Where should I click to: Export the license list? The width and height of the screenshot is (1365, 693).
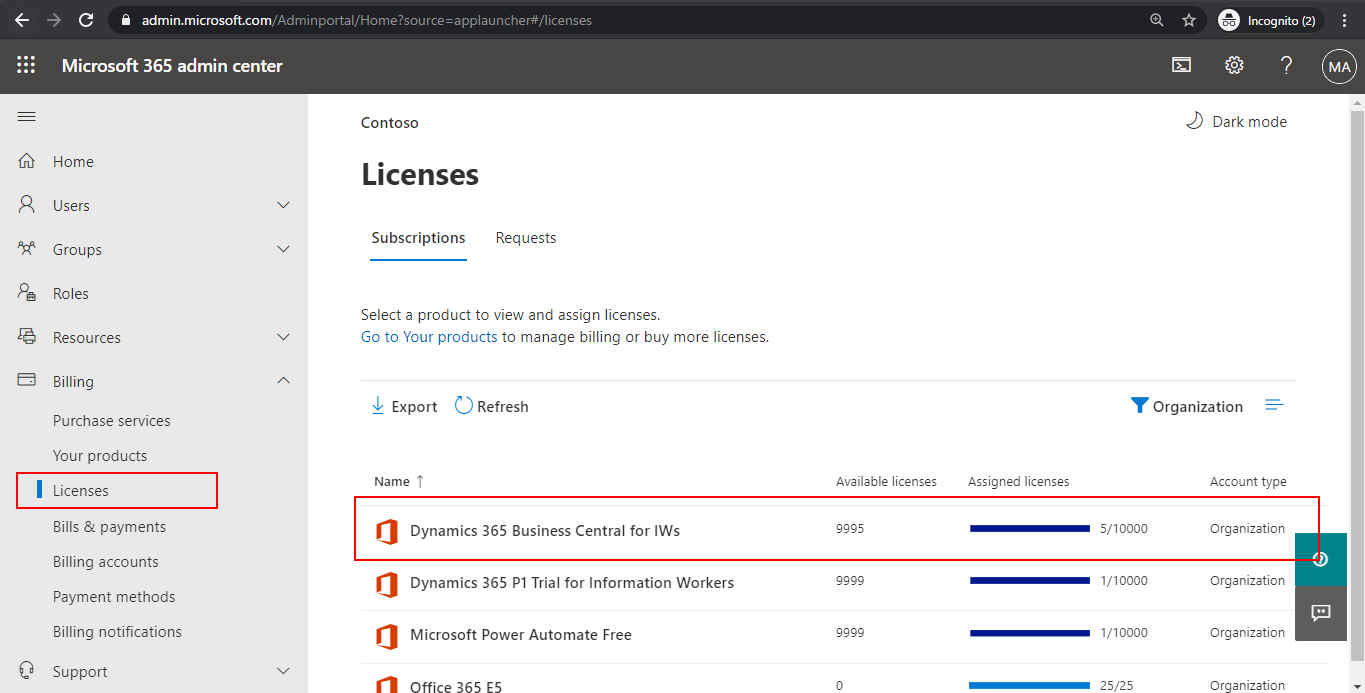[x=403, y=405]
